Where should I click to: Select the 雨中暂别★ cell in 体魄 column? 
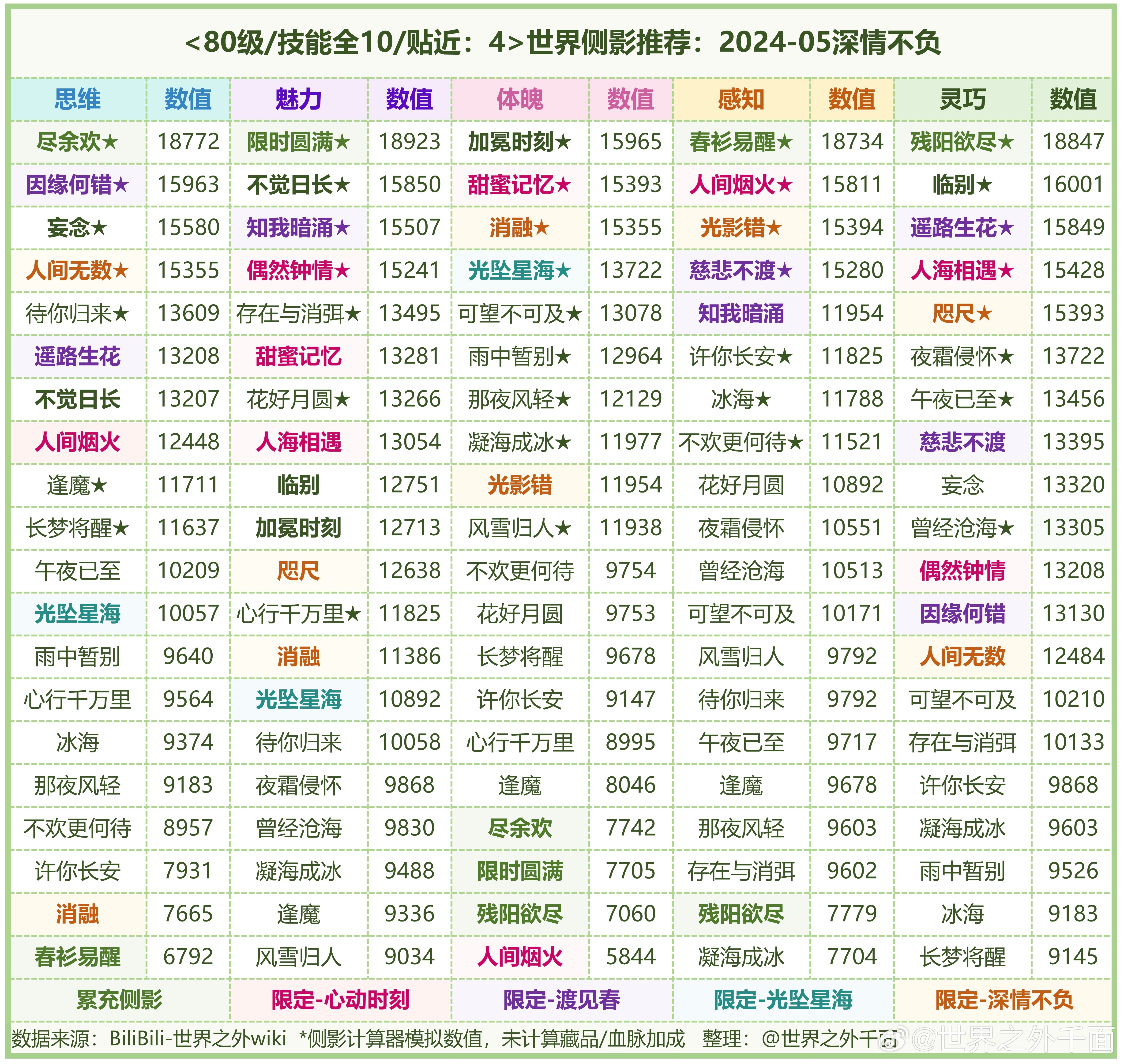(x=520, y=357)
